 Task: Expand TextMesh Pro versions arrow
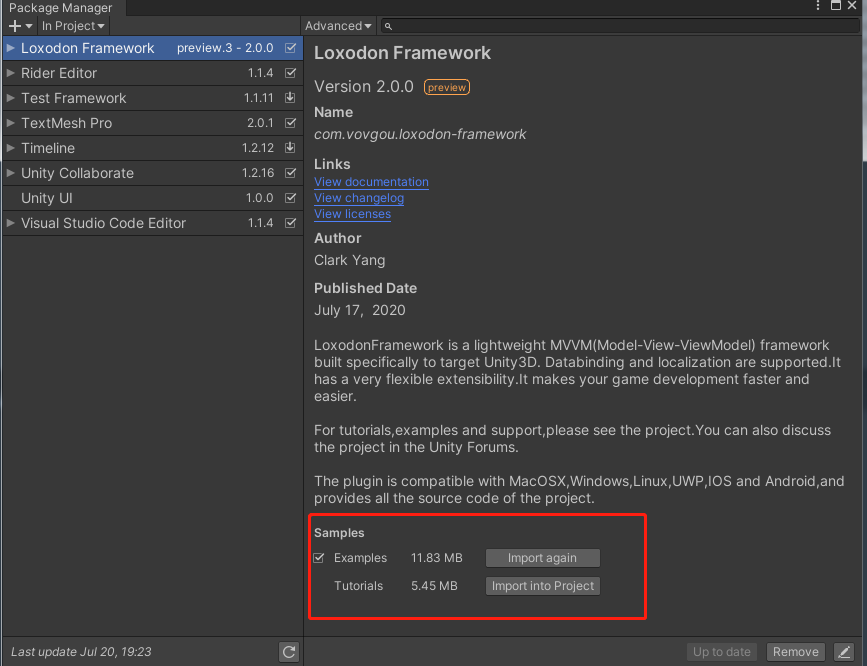point(10,123)
